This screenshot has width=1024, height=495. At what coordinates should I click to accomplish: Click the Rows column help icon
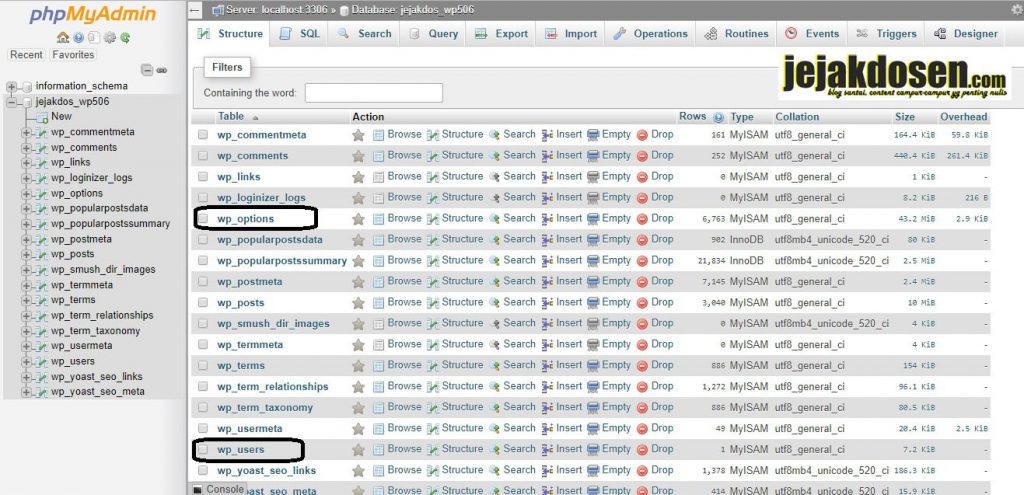pos(718,118)
